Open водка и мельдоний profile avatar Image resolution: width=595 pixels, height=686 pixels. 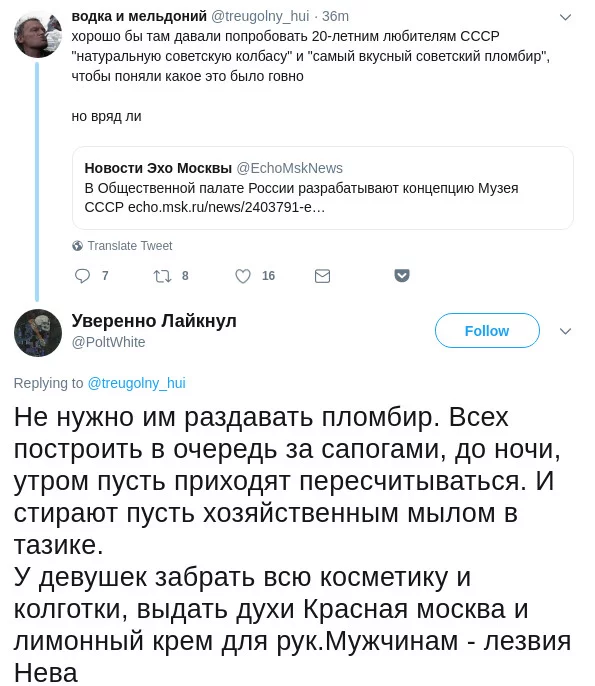(38, 35)
